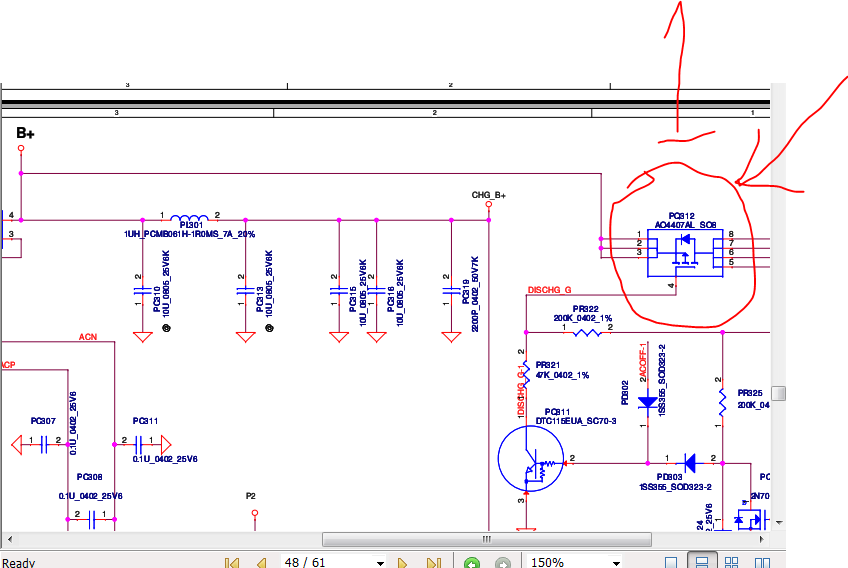Click the DISCHG_G net label
848x568 pixels.
pyautogui.click(x=549, y=290)
